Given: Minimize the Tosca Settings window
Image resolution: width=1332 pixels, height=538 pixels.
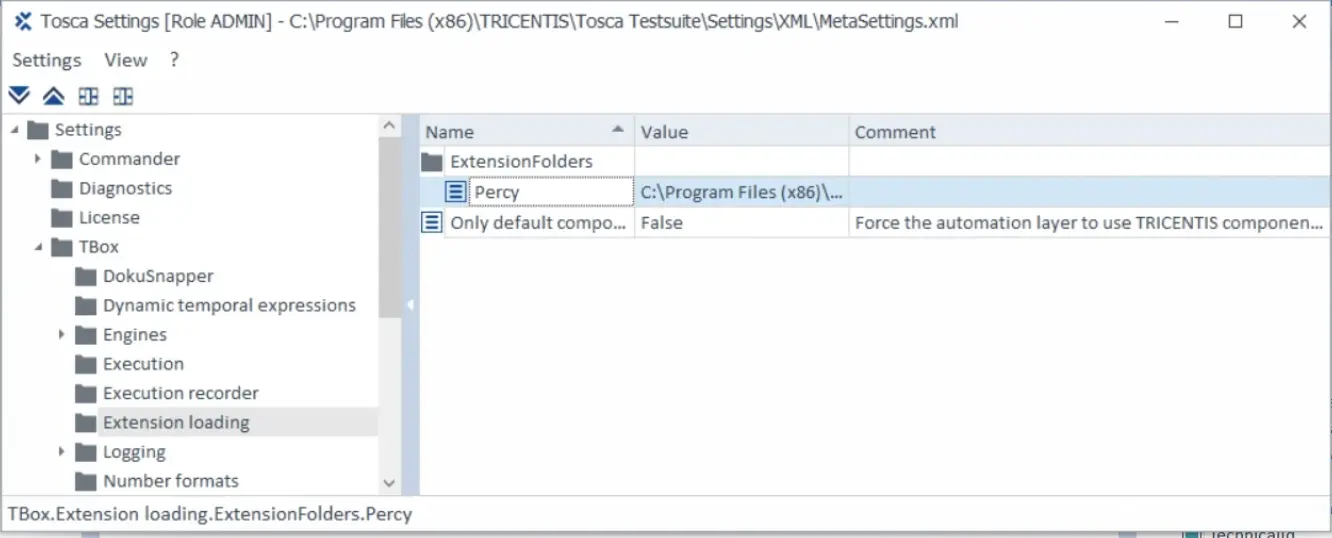Looking at the screenshot, I should [1172, 21].
